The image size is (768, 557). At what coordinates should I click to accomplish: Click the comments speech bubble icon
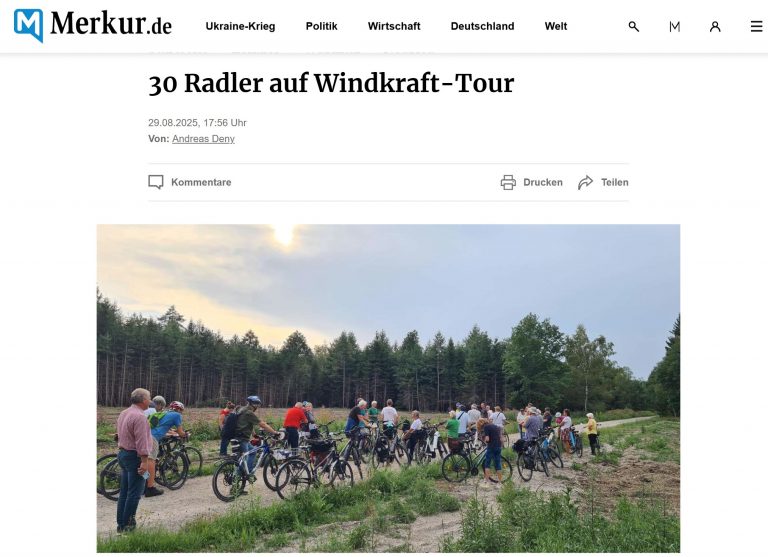coord(156,182)
